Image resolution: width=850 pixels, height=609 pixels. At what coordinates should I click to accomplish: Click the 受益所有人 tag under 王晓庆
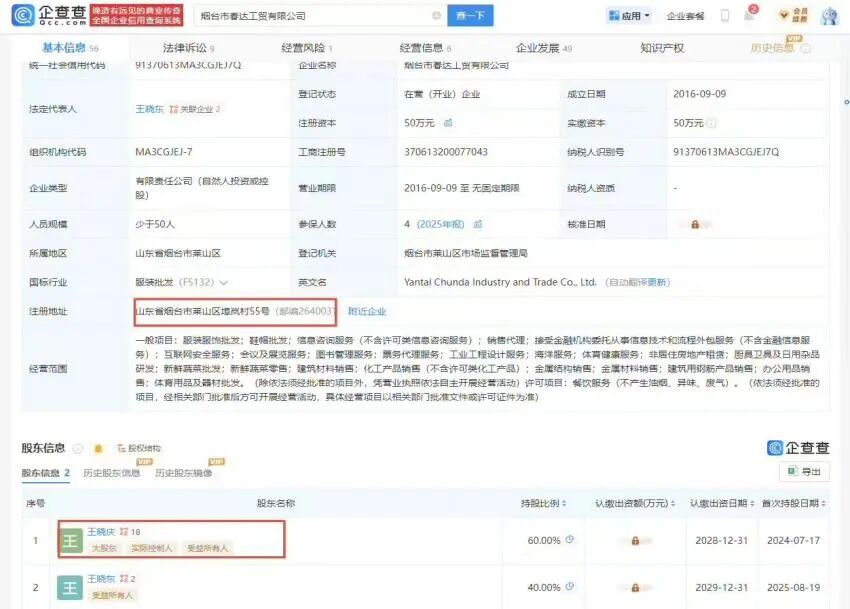coord(208,548)
